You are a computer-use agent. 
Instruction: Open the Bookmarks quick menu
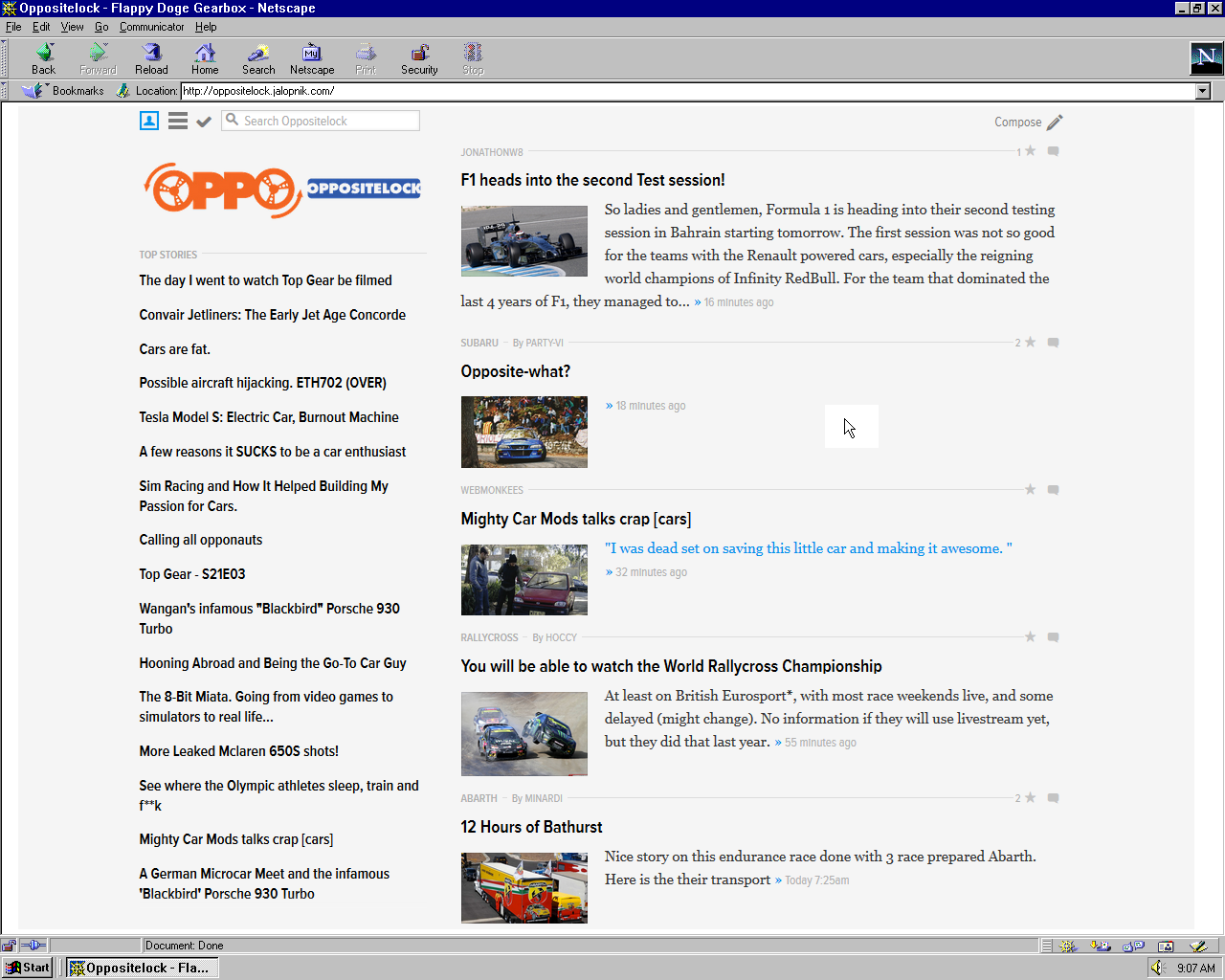(x=64, y=91)
